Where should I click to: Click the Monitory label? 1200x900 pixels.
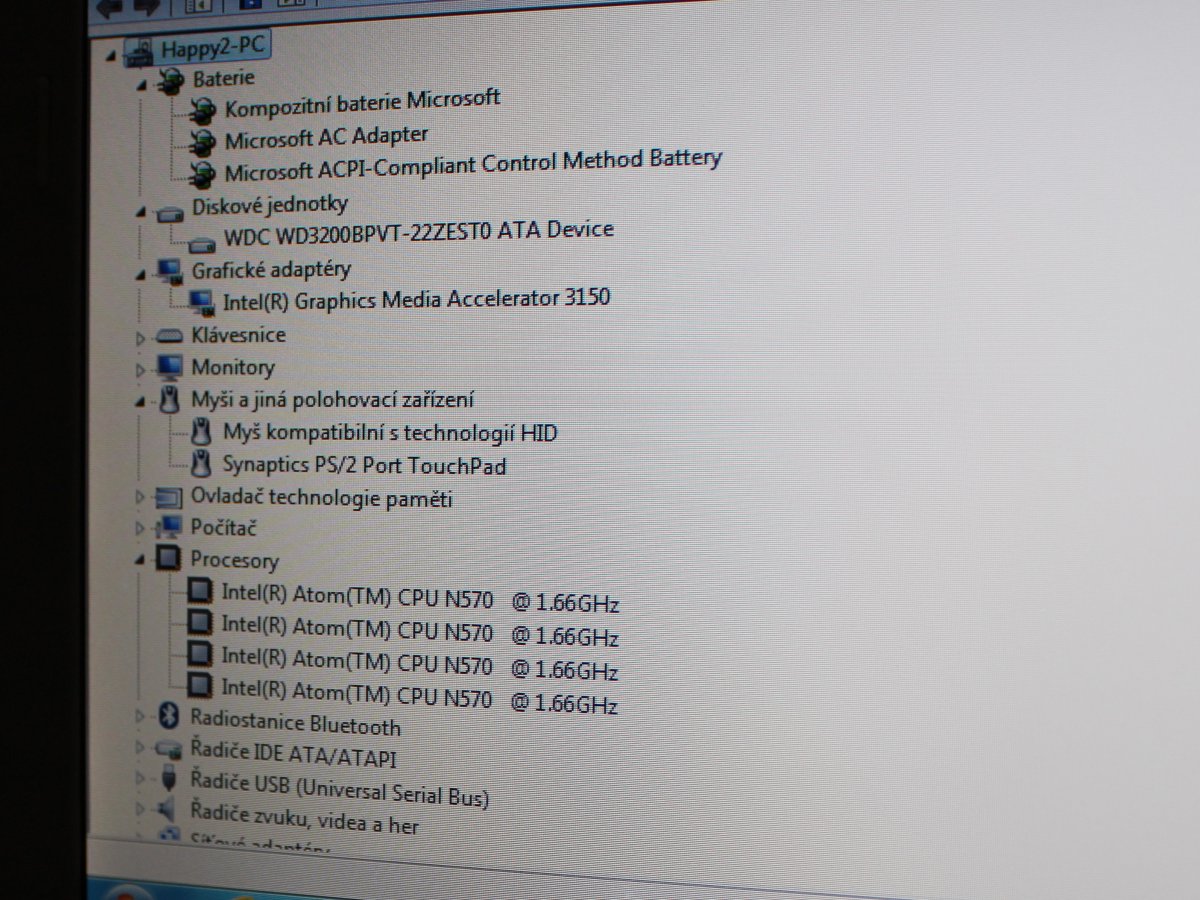click(232, 367)
